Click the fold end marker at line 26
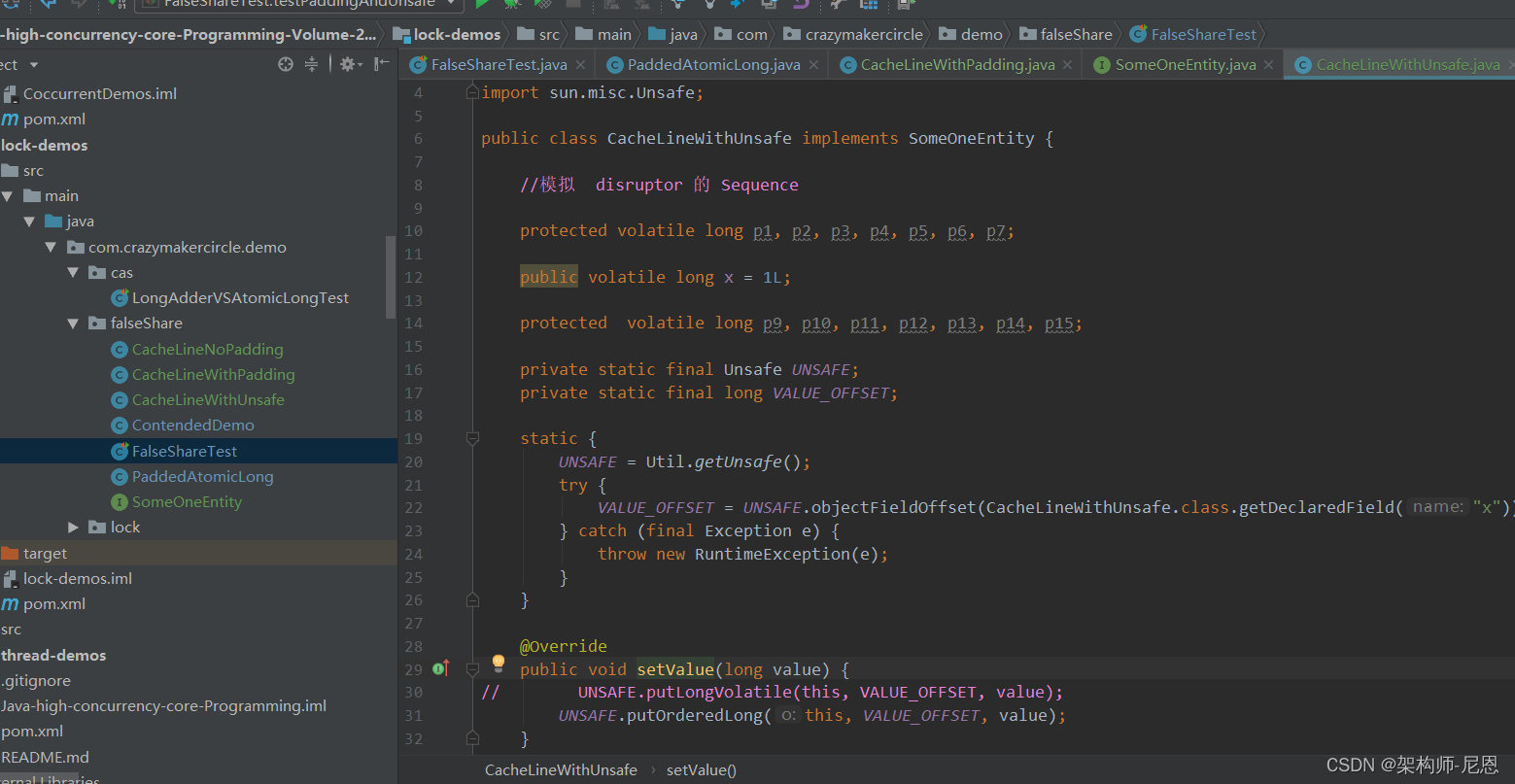The width and height of the screenshot is (1515, 784). 472,599
